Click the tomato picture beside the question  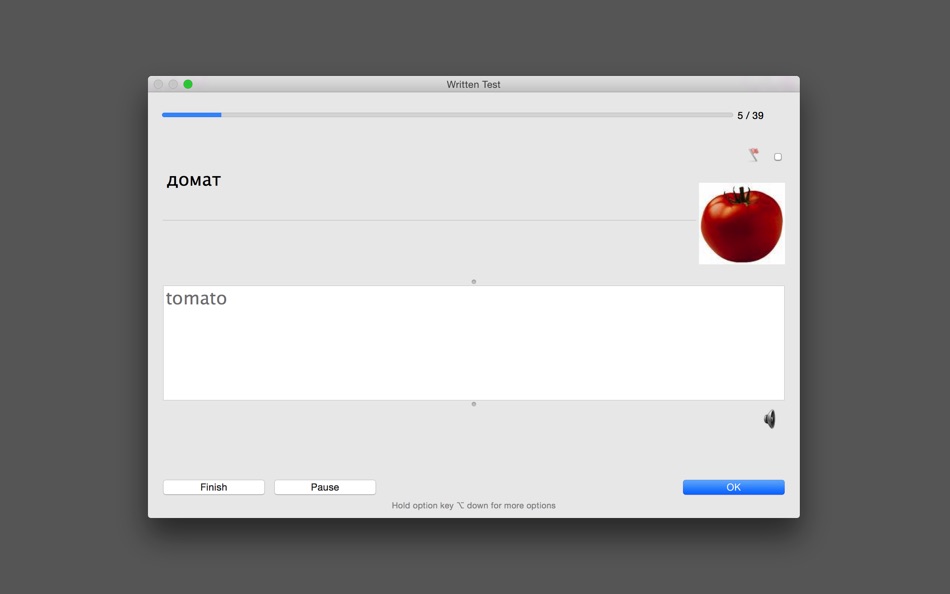pos(741,223)
